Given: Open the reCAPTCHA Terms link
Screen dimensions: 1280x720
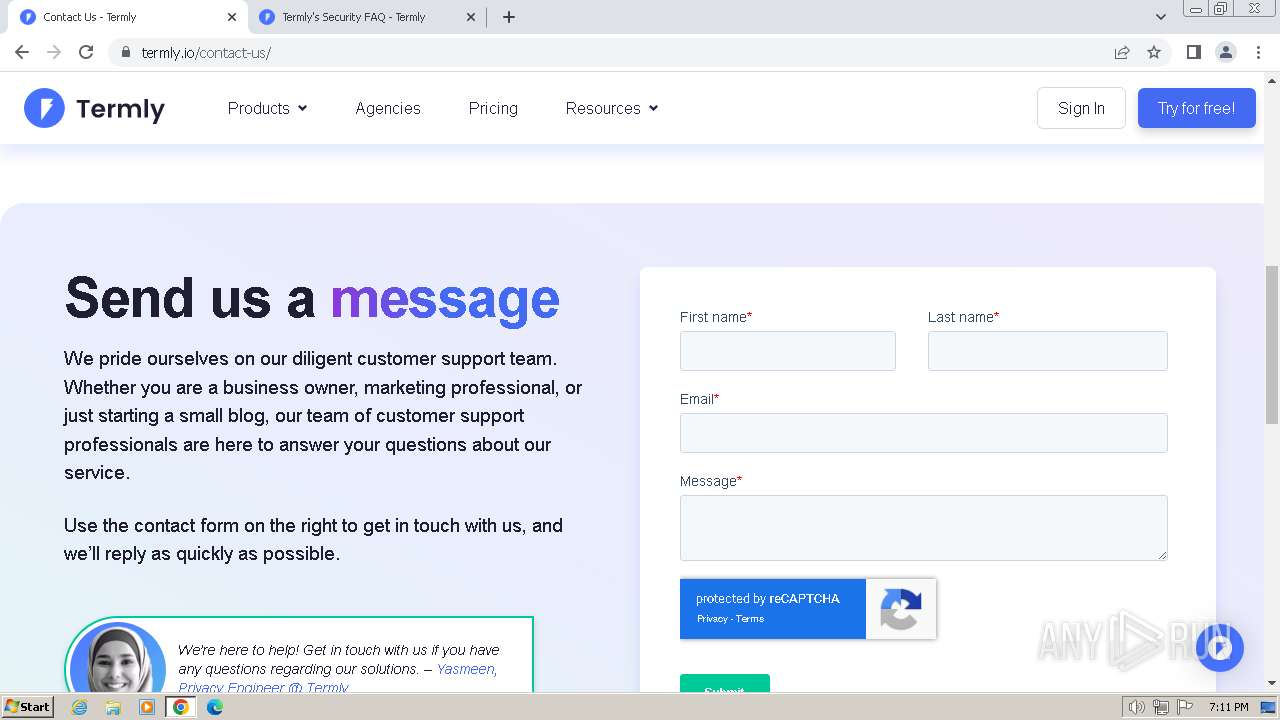Looking at the screenshot, I should [x=750, y=619].
